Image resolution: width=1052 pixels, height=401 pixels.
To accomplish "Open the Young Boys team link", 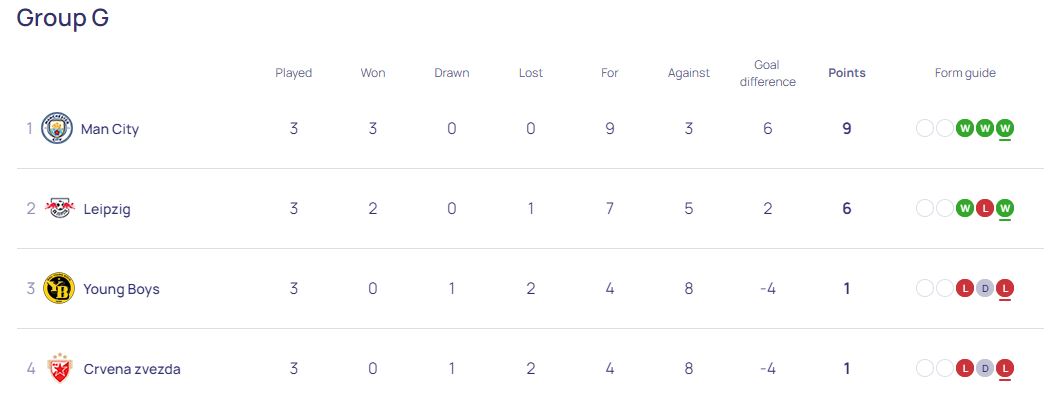I will (x=121, y=289).
